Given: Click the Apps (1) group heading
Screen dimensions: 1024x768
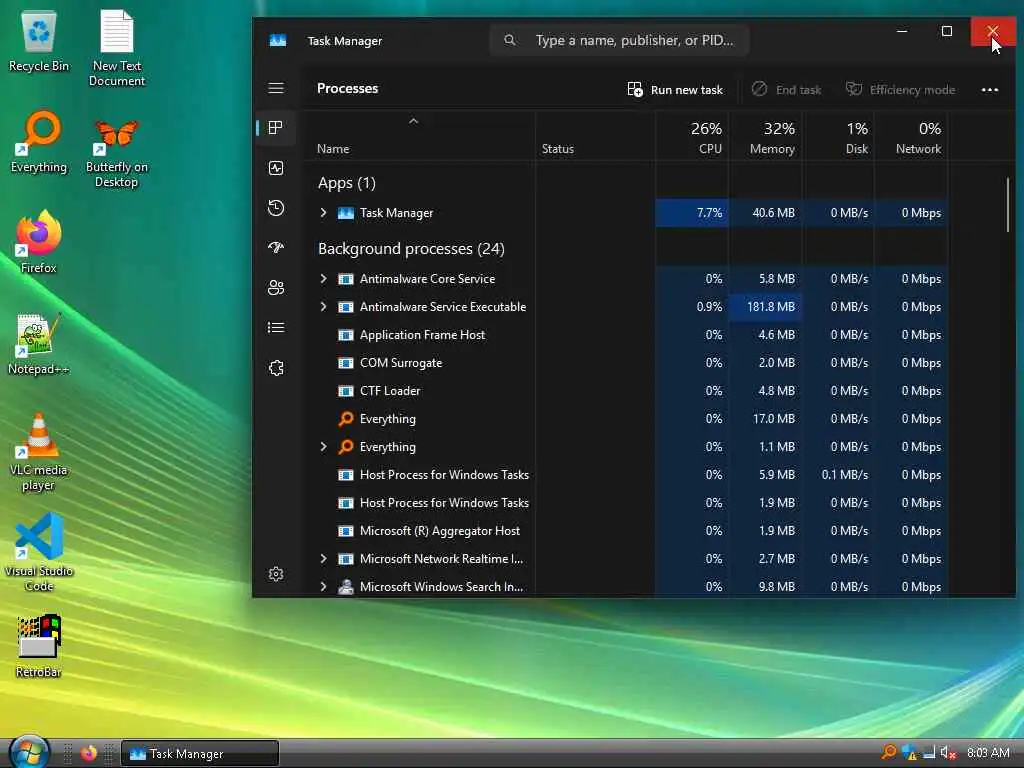Looking at the screenshot, I should (347, 183).
